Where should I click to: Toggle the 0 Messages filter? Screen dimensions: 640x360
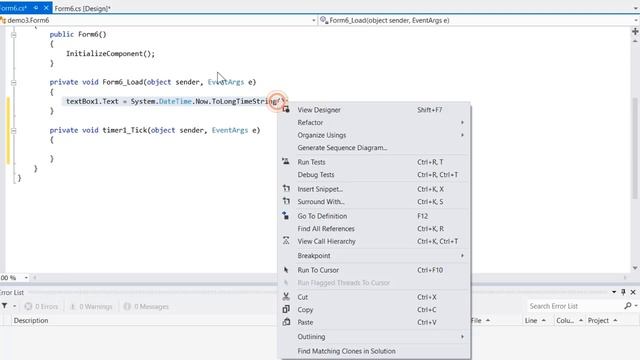[146, 307]
